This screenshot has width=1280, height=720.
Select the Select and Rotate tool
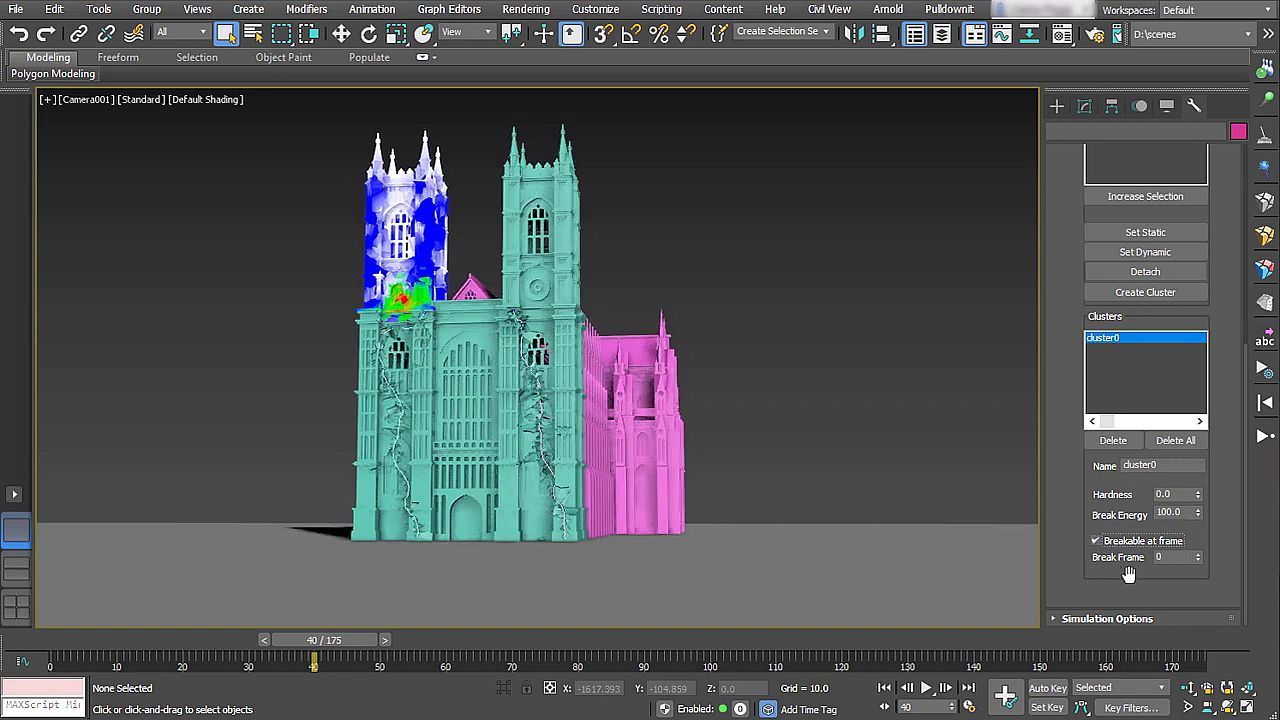coord(369,34)
